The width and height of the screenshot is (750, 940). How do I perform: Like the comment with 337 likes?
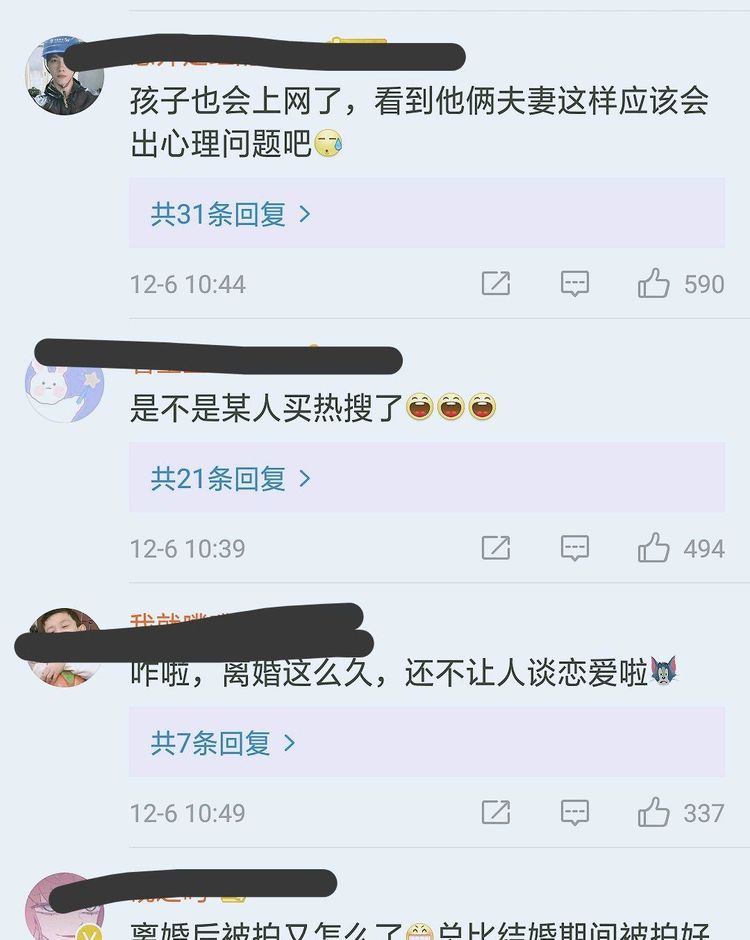click(x=653, y=812)
